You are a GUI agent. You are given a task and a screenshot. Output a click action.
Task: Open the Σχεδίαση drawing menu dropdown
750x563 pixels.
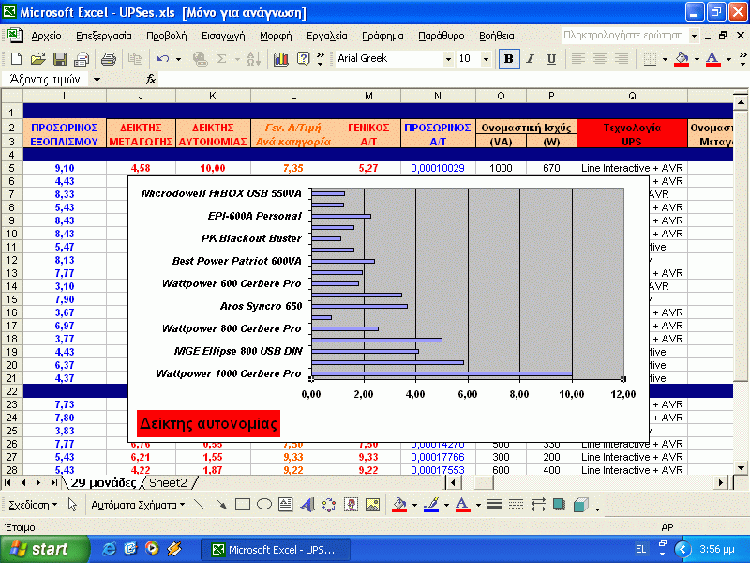pyautogui.click(x=33, y=505)
